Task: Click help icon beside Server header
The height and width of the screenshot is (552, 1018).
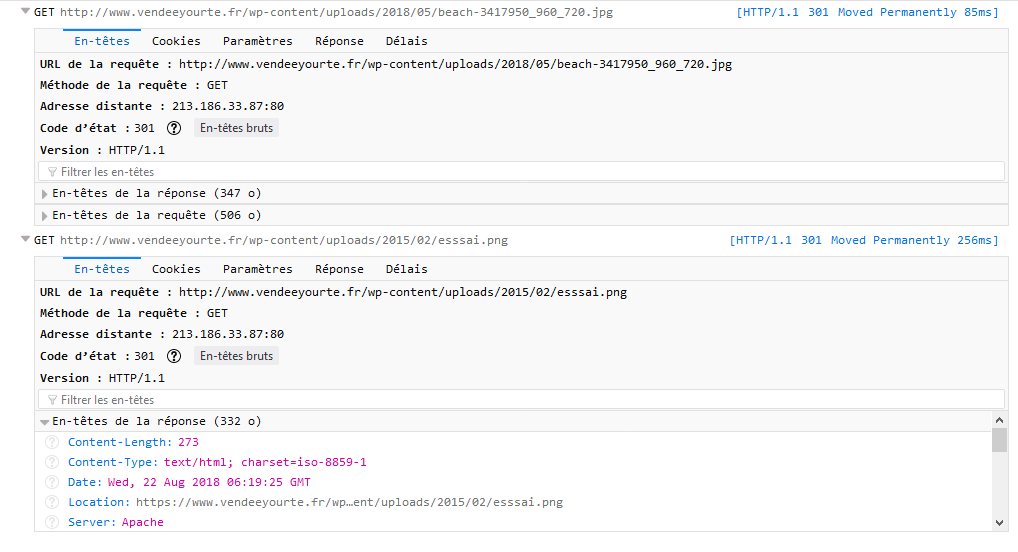Action: (52, 523)
